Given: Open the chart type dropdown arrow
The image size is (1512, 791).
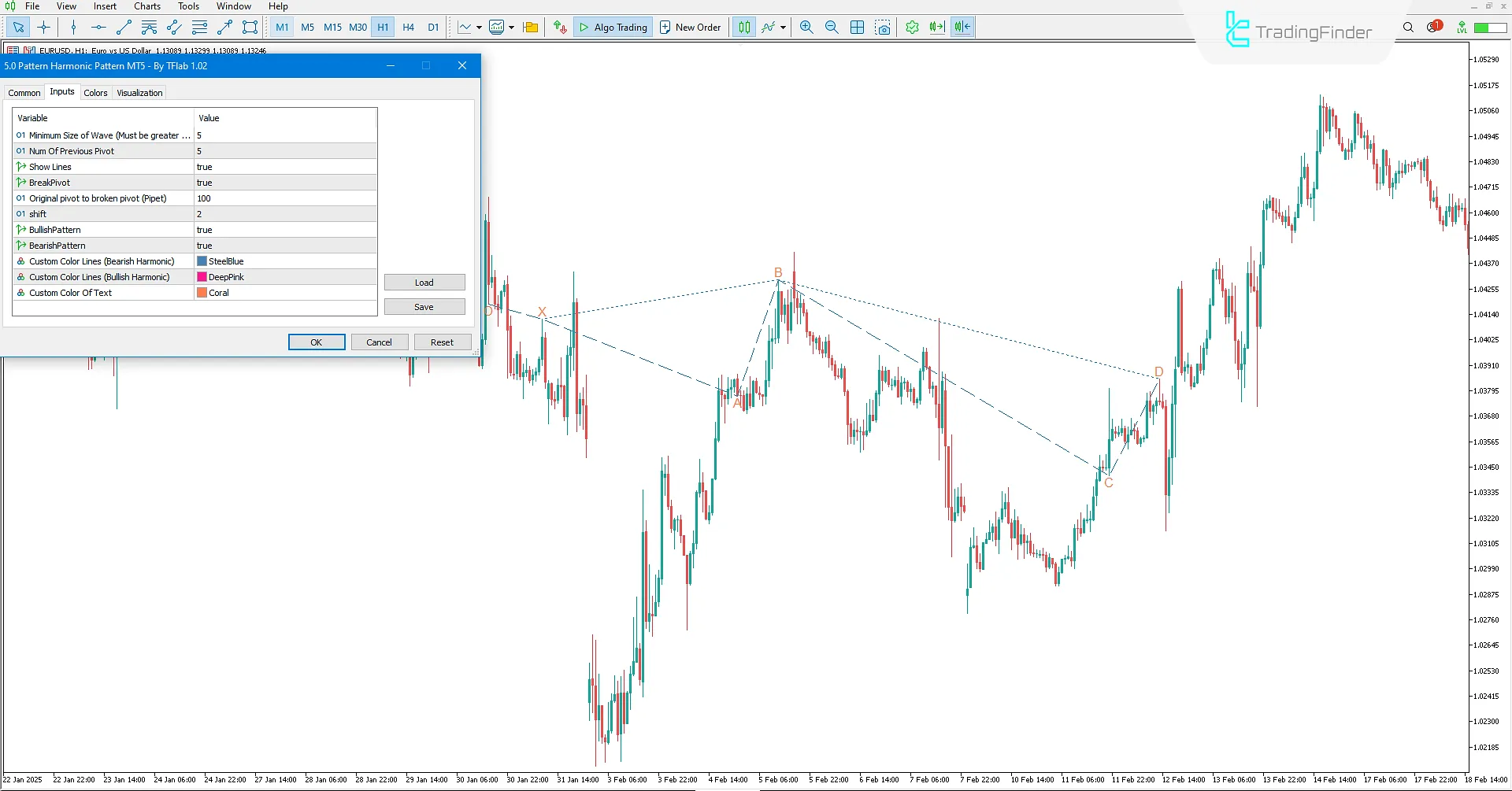Looking at the screenshot, I should (782, 27).
